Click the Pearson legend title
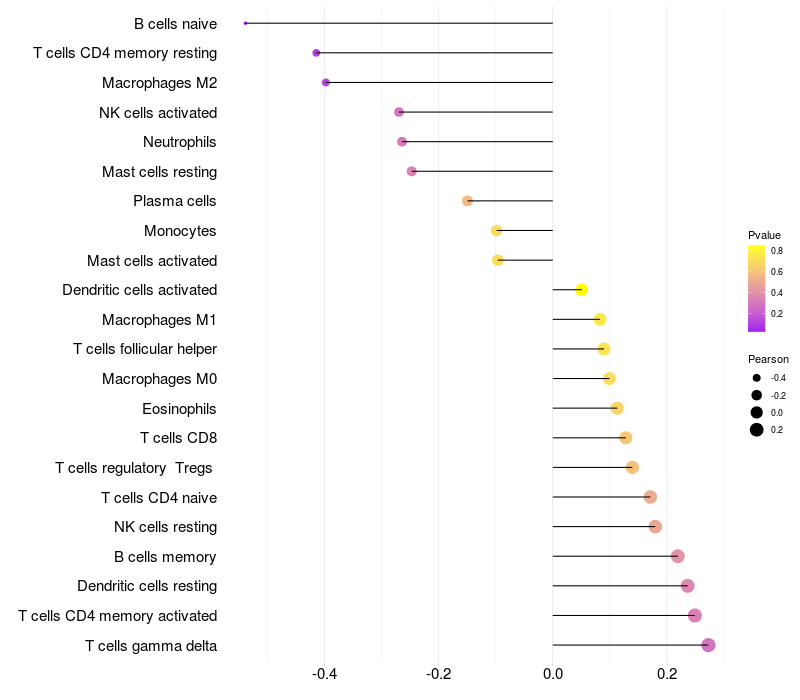 coord(768,359)
